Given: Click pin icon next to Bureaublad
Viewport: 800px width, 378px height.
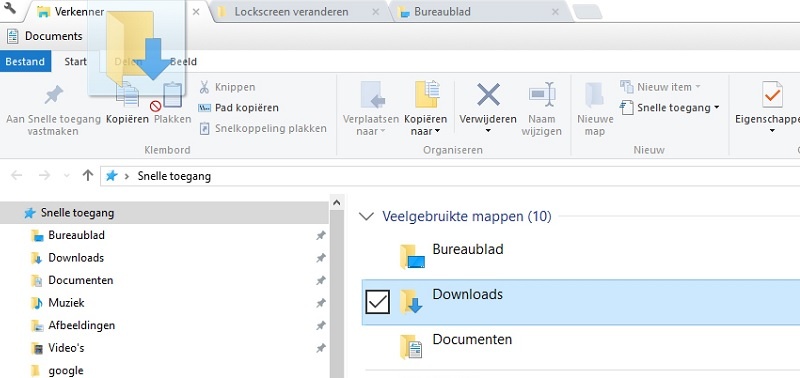Looking at the screenshot, I should pyautogui.click(x=320, y=236).
